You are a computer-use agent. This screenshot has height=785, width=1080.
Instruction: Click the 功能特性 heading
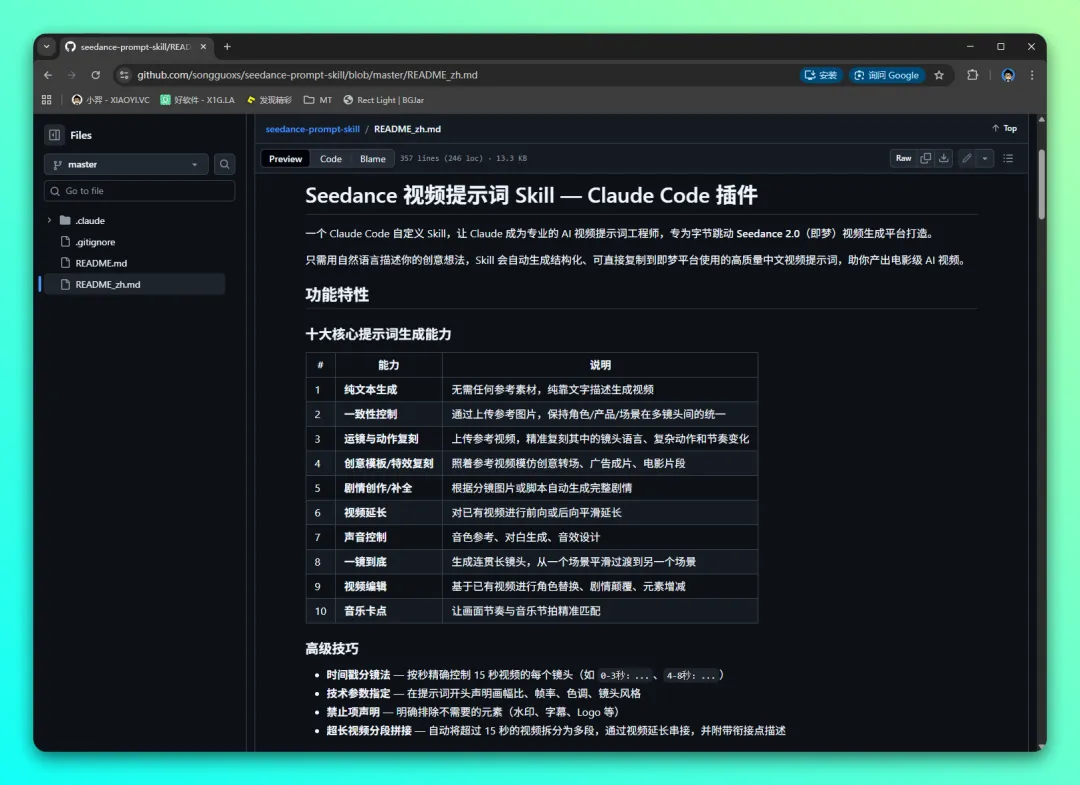[337, 295]
